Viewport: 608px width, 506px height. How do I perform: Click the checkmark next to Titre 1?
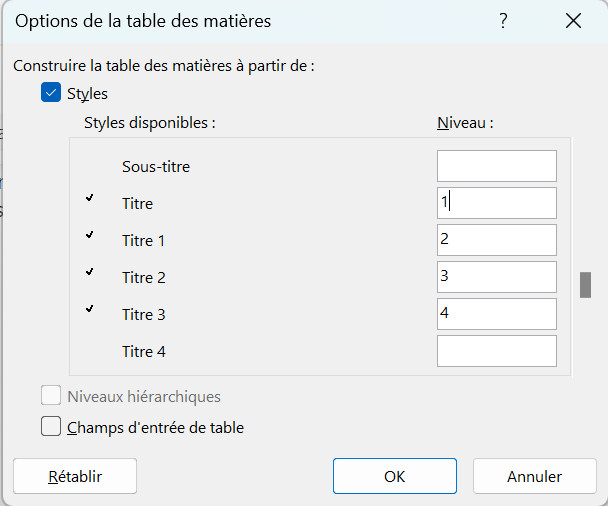90,236
